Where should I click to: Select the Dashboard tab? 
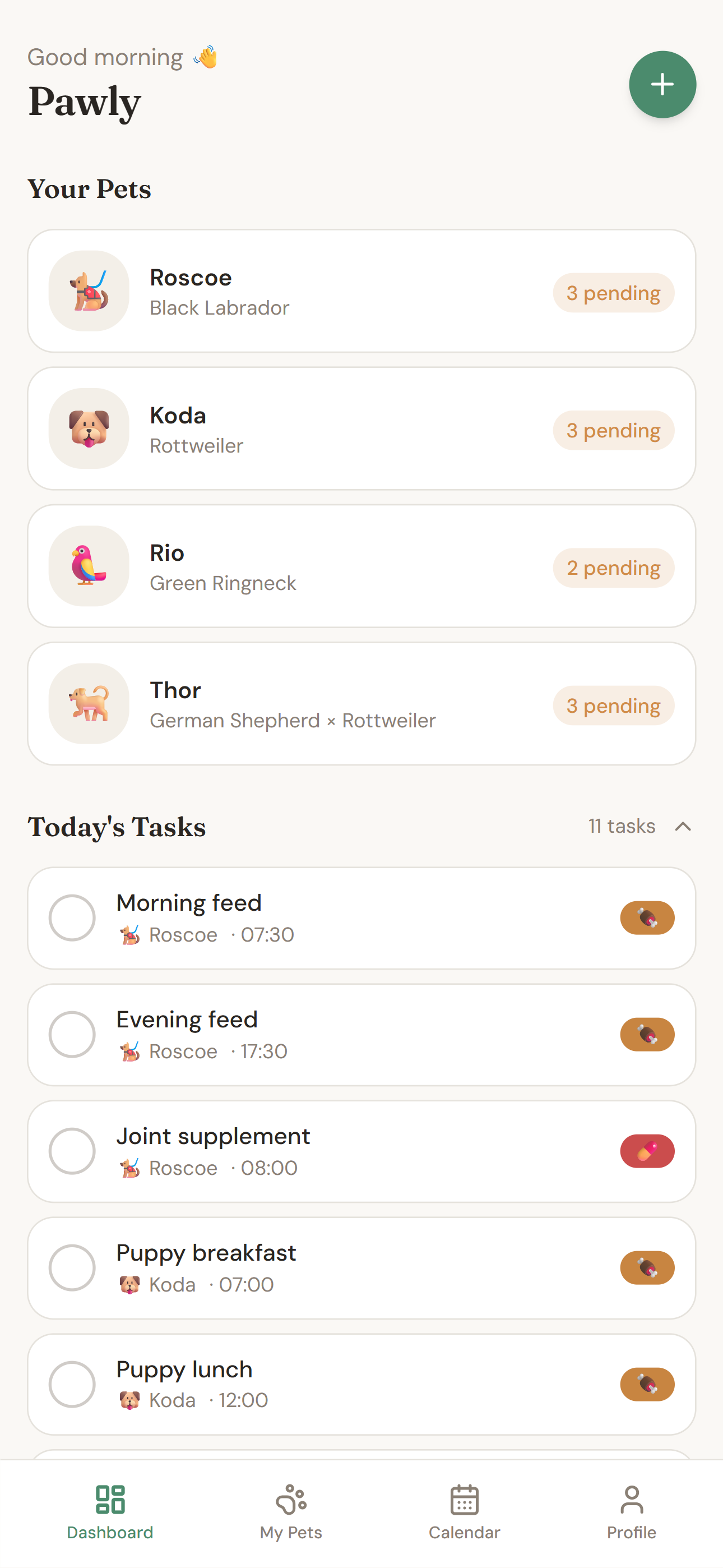[x=110, y=1512]
